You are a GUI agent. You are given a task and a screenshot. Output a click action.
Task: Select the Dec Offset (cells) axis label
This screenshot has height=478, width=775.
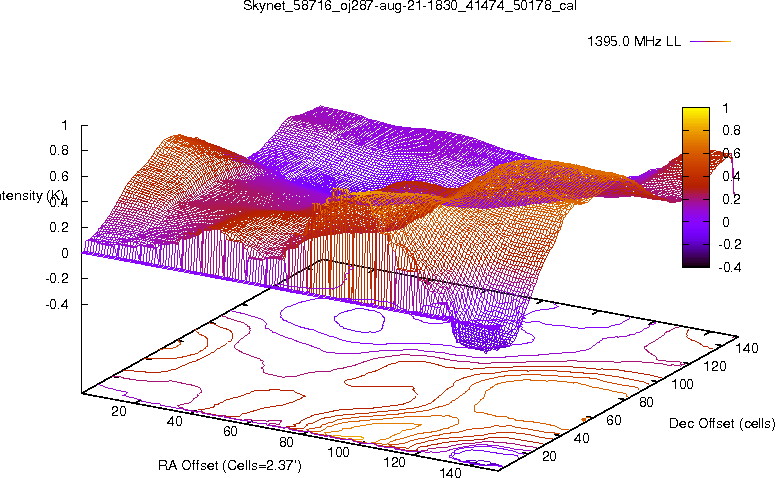(722, 423)
